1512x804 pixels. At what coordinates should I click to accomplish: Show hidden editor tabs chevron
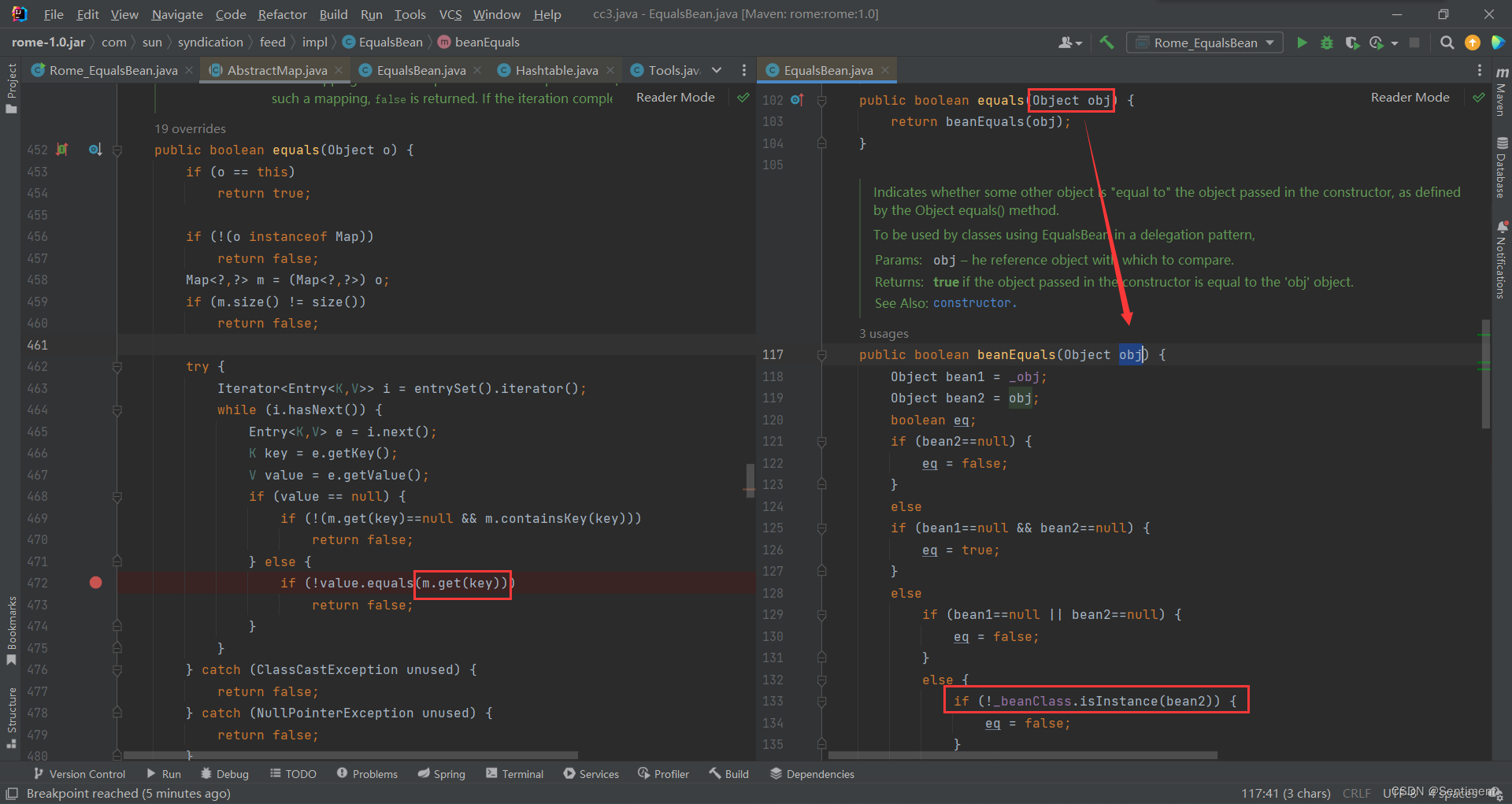717,70
